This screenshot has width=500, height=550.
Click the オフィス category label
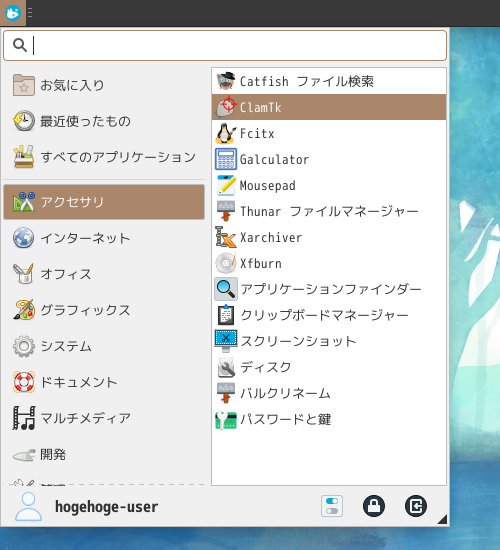tap(66, 274)
